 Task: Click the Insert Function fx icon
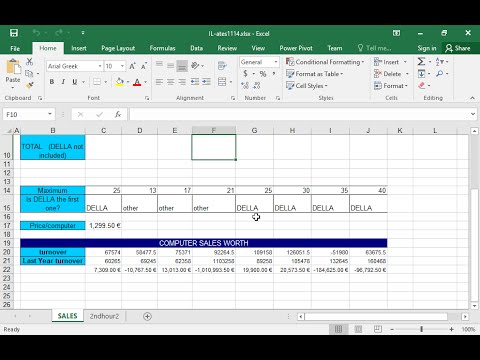(x=118, y=114)
